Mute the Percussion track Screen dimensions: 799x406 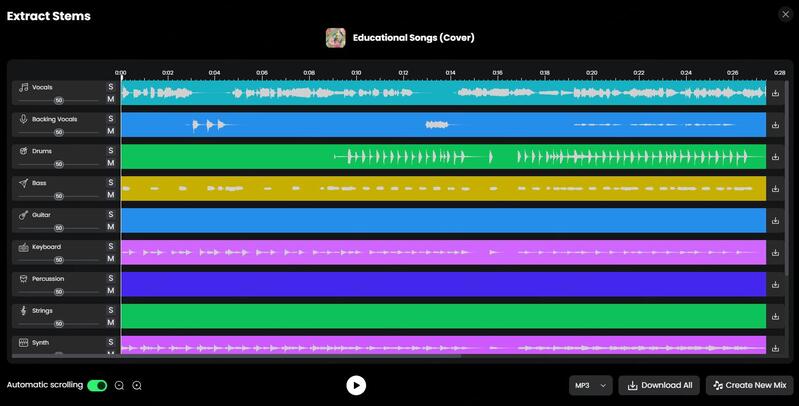point(111,291)
